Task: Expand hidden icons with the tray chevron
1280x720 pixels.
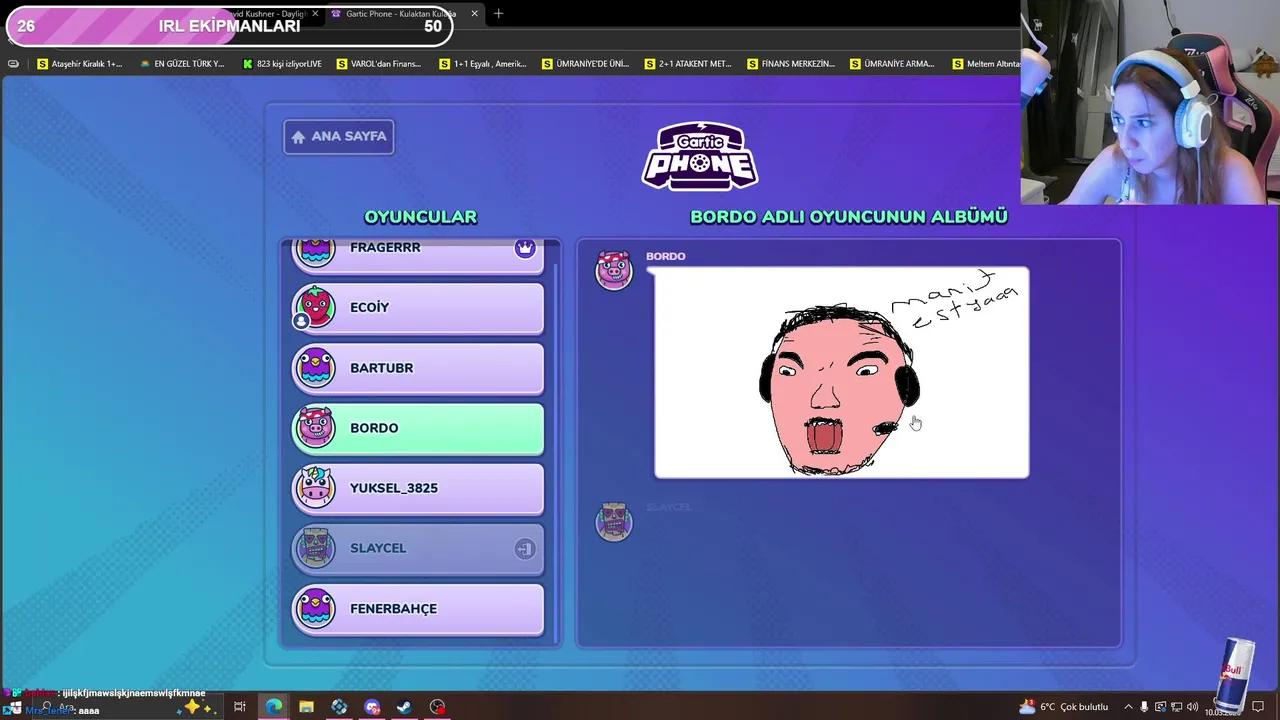Action: 1129,707
